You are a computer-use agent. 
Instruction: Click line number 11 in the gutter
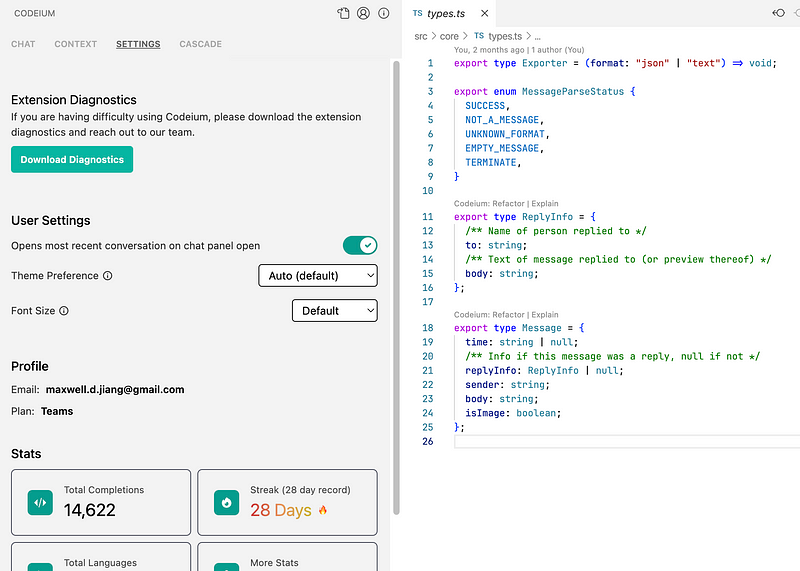pyautogui.click(x=428, y=217)
